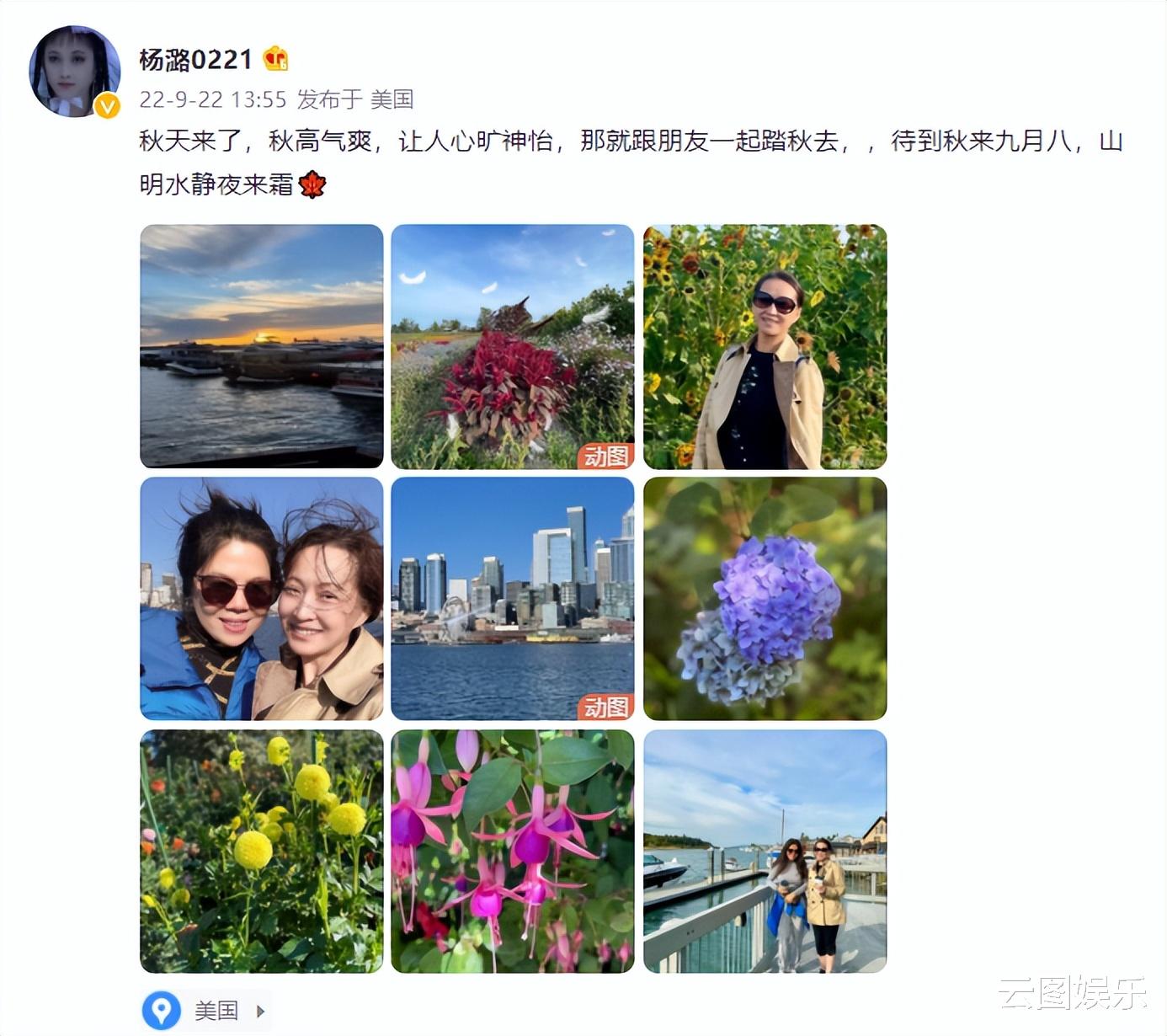Click the 22-9-22 13:55 post timestamp

pyautogui.click(x=213, y=99)
